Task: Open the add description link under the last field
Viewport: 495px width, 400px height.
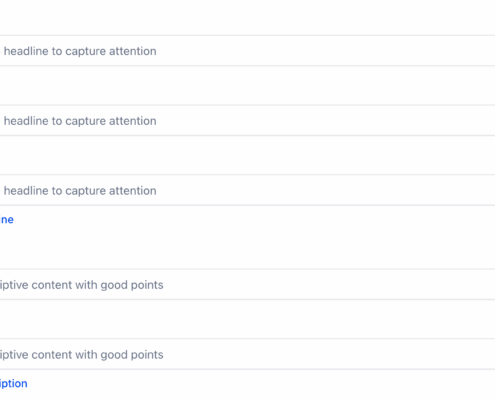Action: (x=13, y=383)
